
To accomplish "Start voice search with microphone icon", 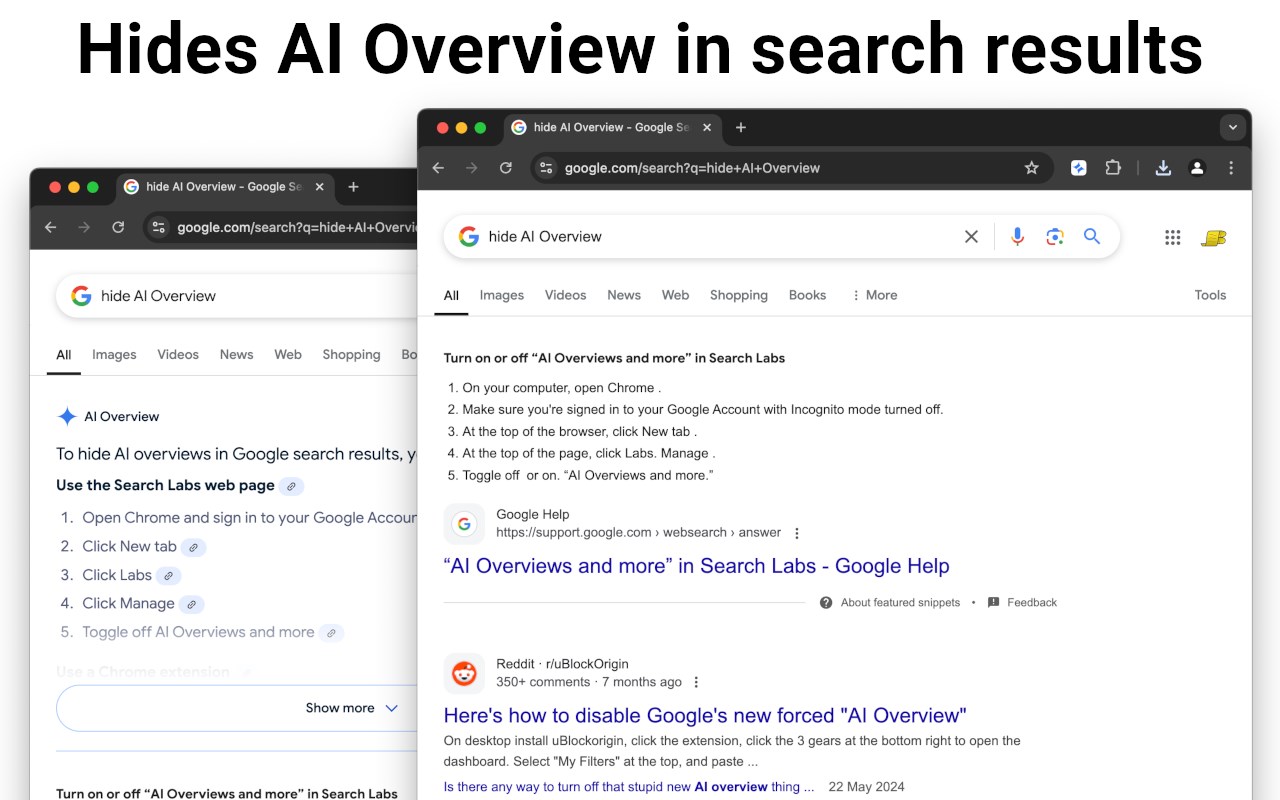I will point(1017,237).
